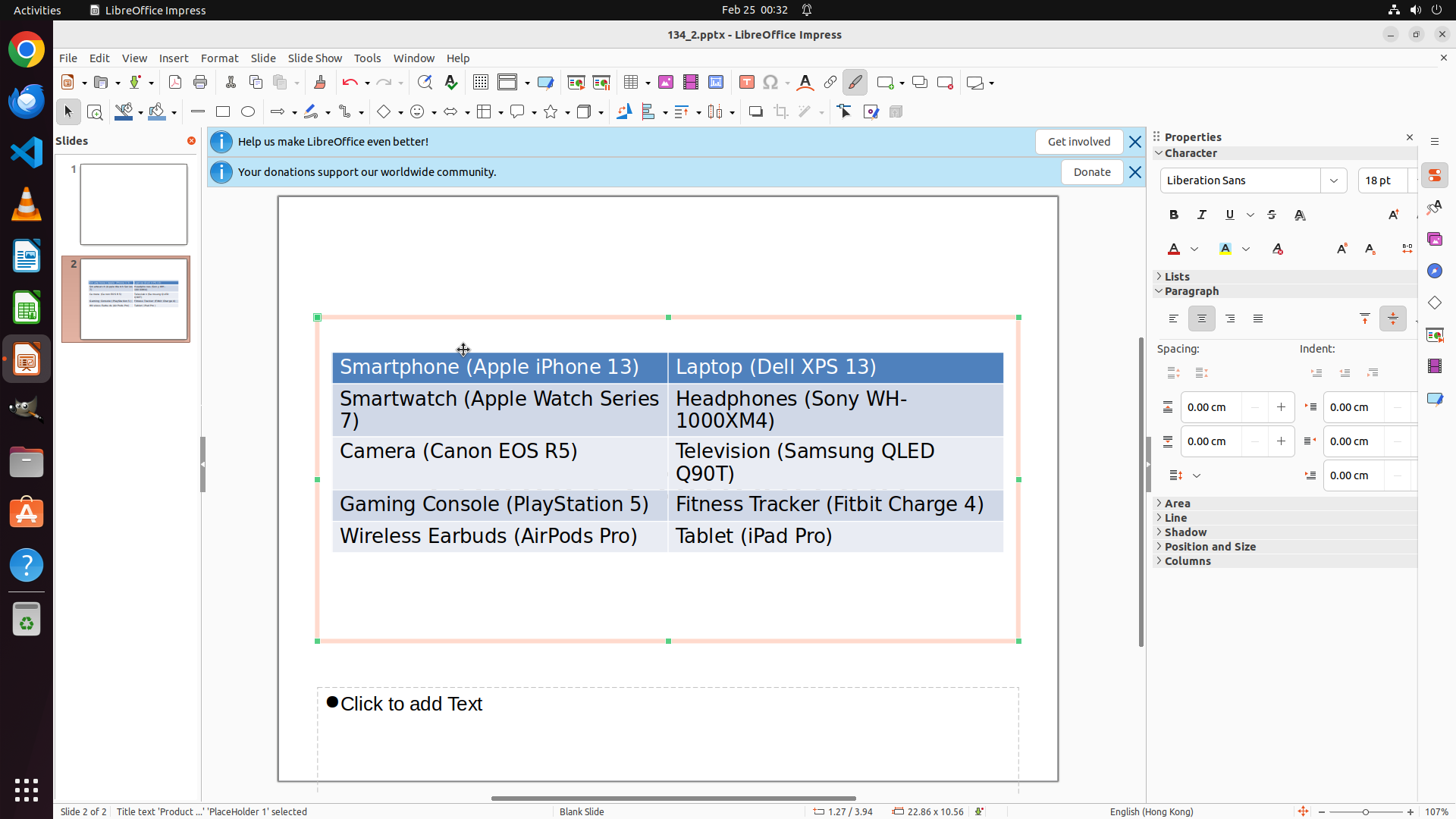Viewport: 1456px width, 819px height.
Task: Click the Print icon in toolbar
Action: [200, 83]
